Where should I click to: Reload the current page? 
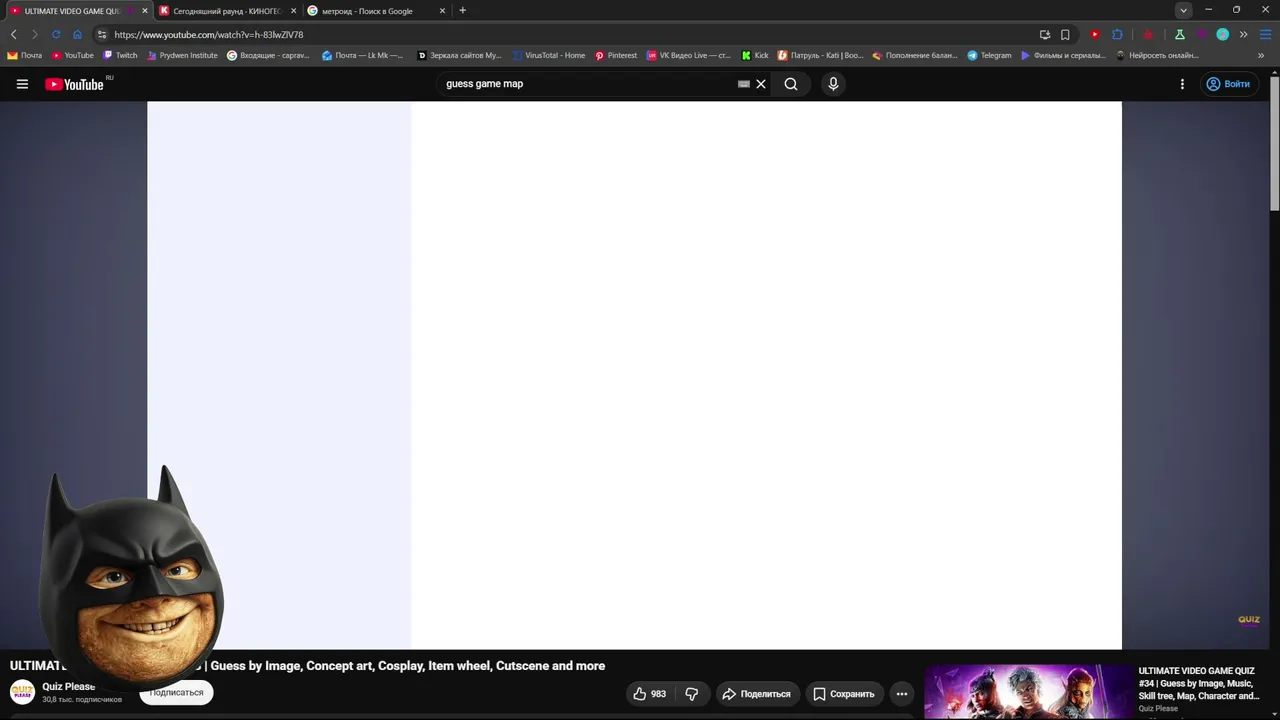click(56, 34)
